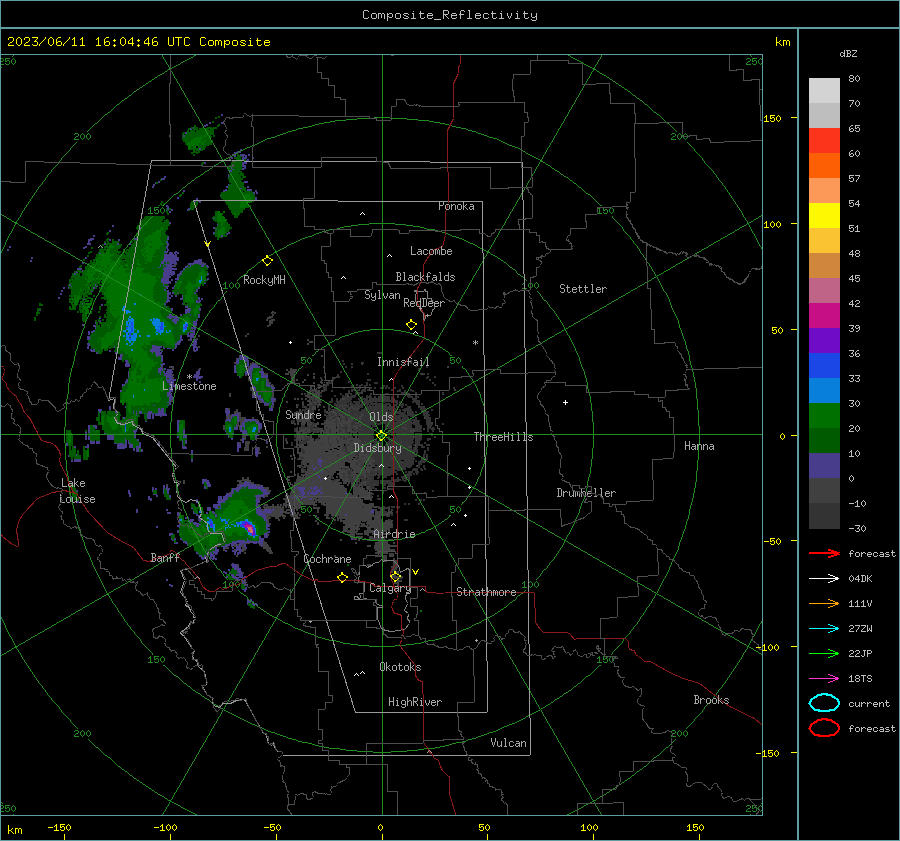This screenshot has width=900, height=841.
Task: Click the Olds town label
Action: 381,417
